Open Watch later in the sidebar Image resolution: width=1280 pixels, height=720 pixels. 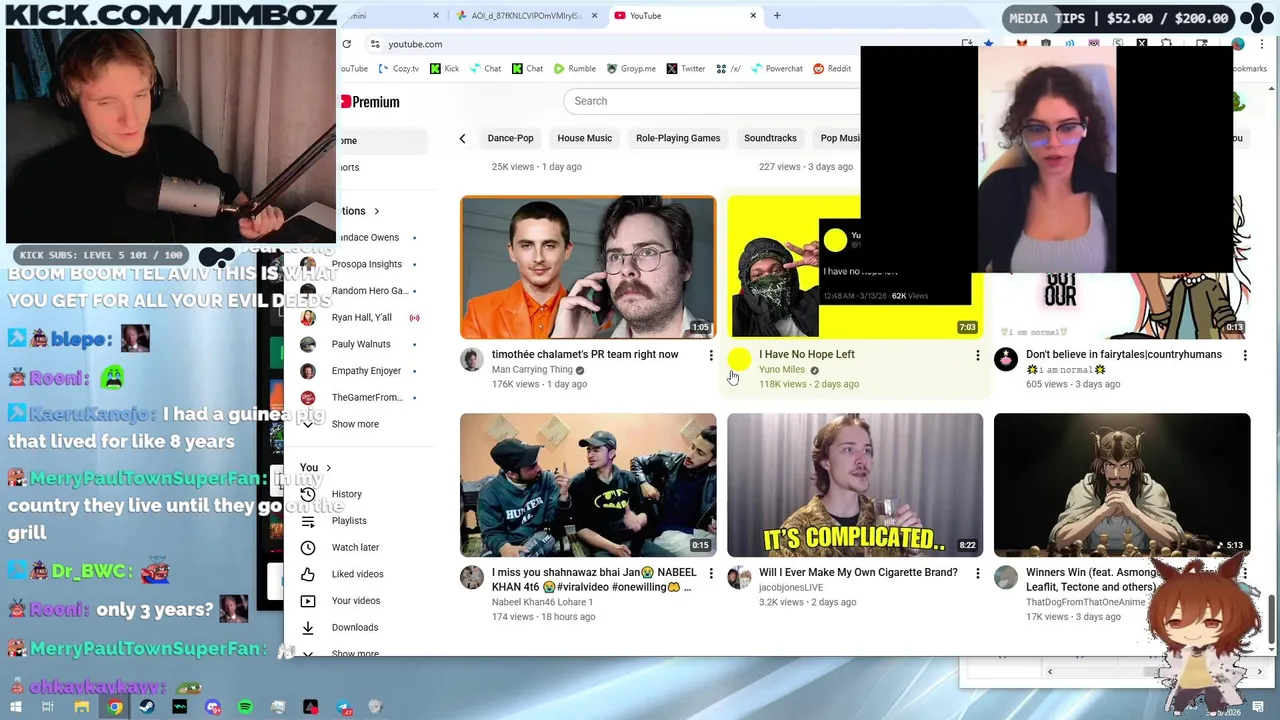362,548
